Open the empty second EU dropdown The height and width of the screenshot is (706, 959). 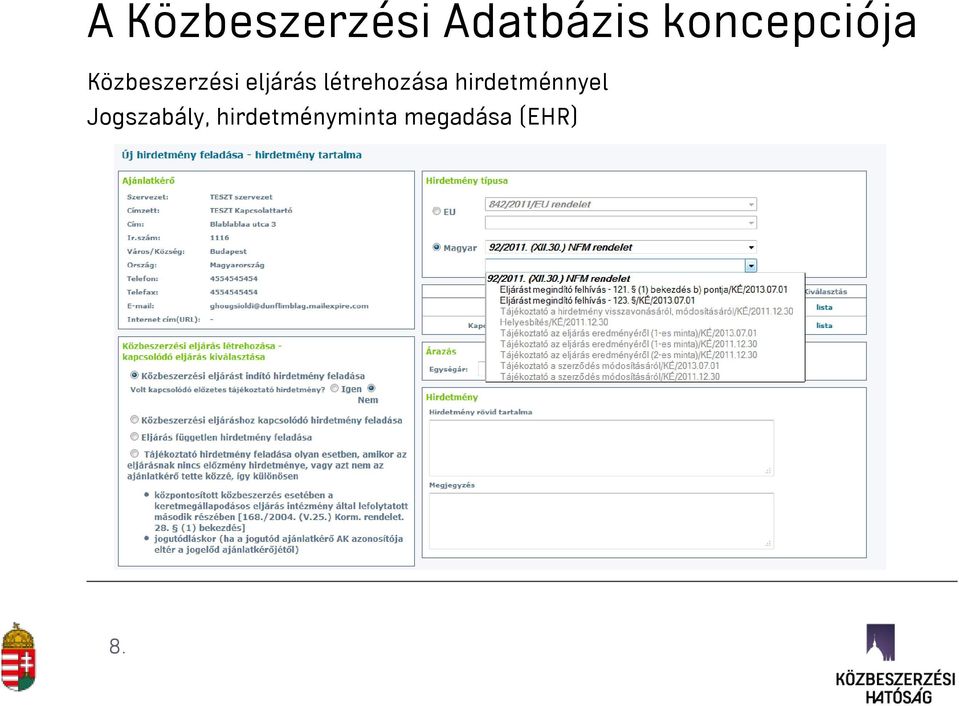pyautogui.click(x=621, y=223)
